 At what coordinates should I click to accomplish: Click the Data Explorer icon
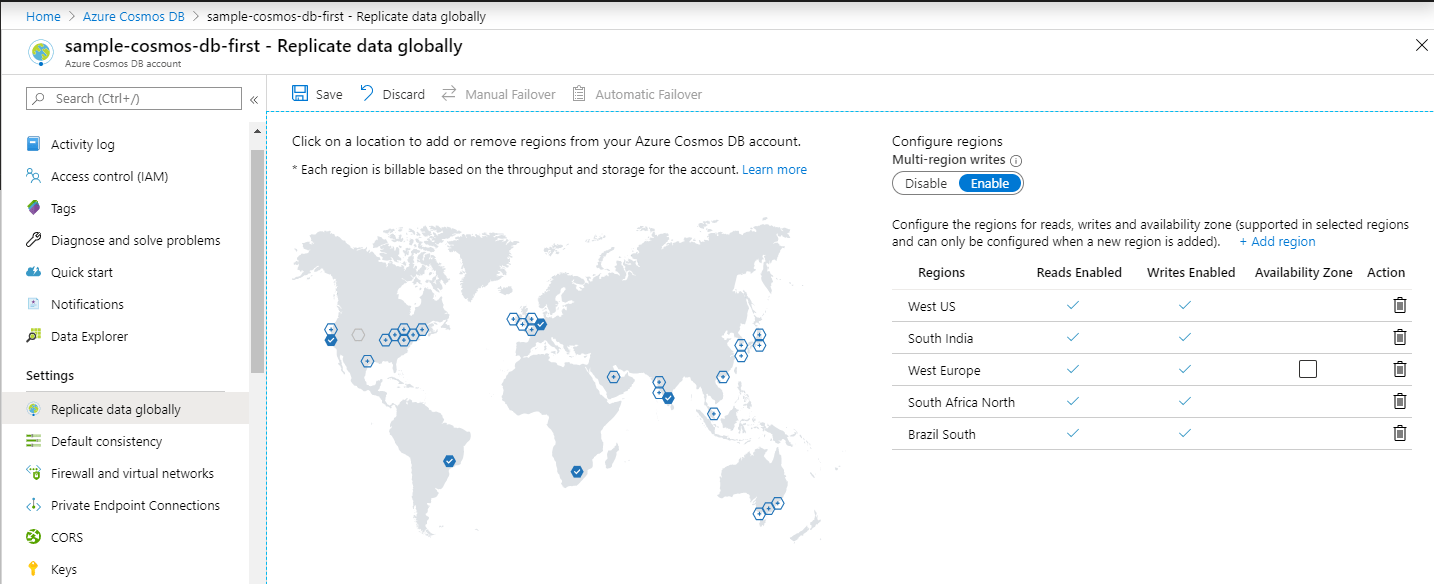[33, 336]
